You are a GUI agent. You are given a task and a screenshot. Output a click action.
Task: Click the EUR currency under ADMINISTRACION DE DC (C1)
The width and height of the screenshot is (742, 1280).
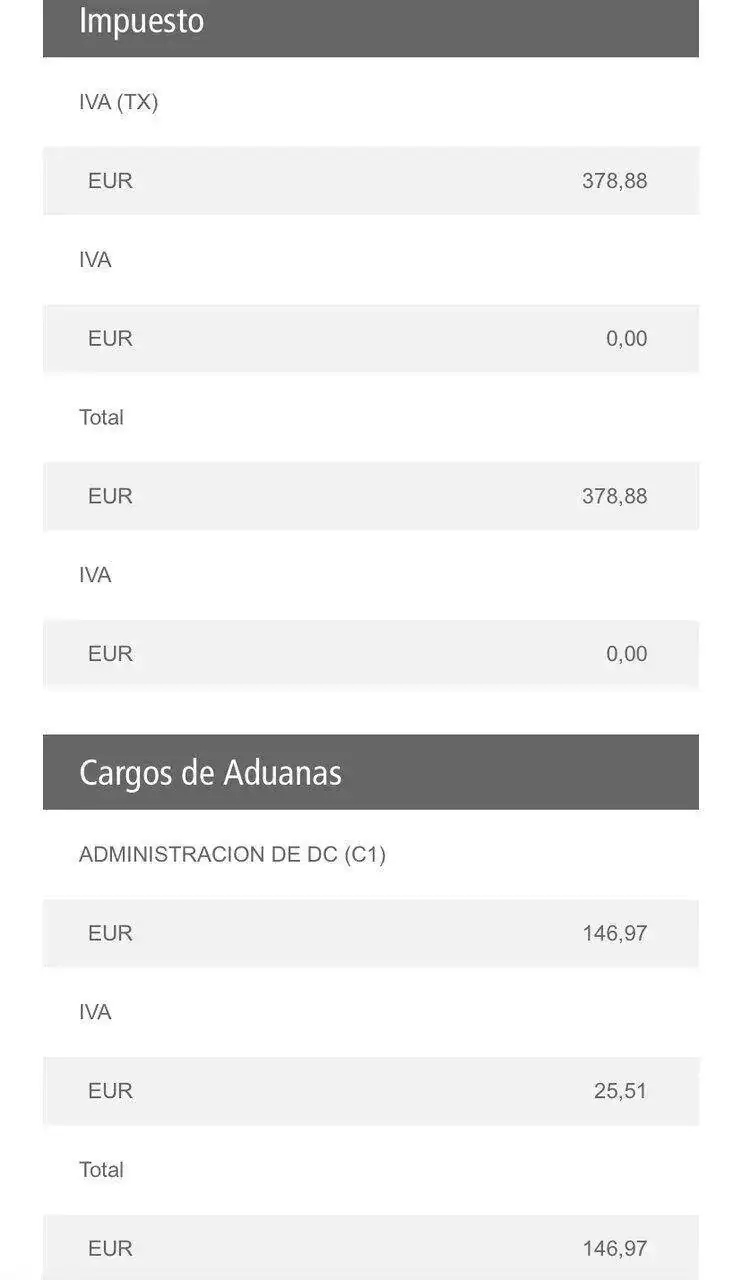tap(110, 934)
